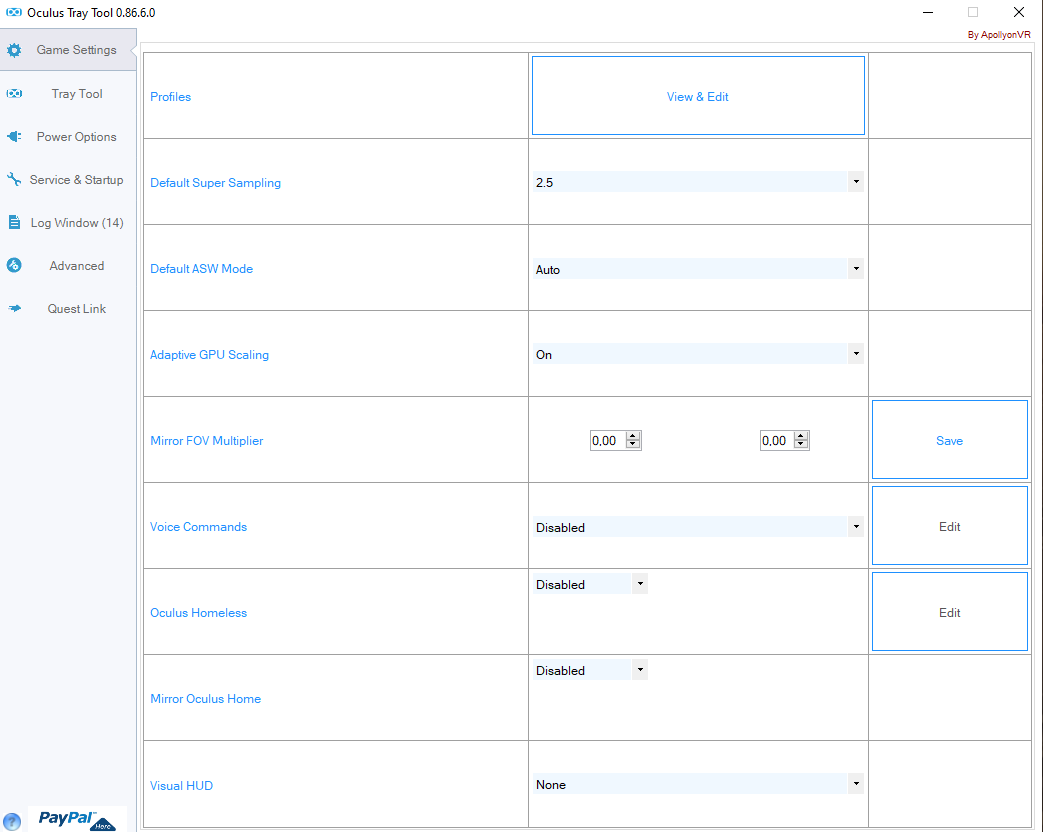This screenshot has height=832, width=1043.
Task: Switch to the Tray Tool tab
Action: (68, 94)
